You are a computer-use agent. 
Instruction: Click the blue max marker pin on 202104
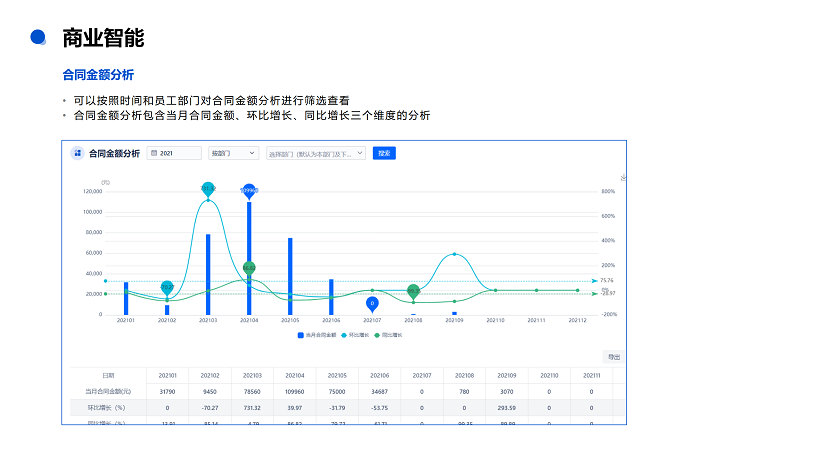click(x=249, y=190)
